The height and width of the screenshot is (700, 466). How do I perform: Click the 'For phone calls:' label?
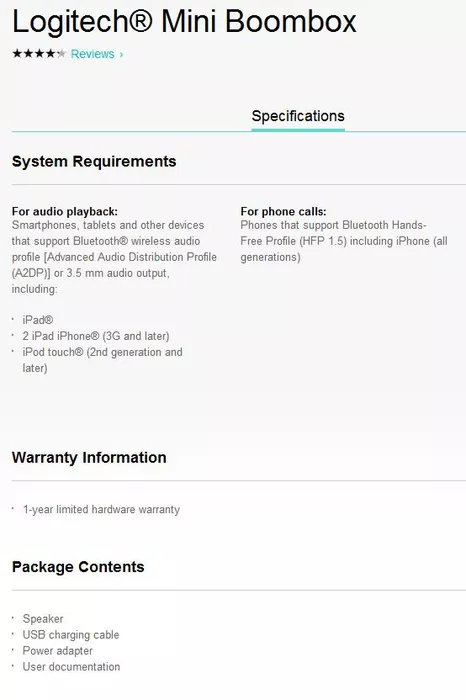tap(283, 211)
